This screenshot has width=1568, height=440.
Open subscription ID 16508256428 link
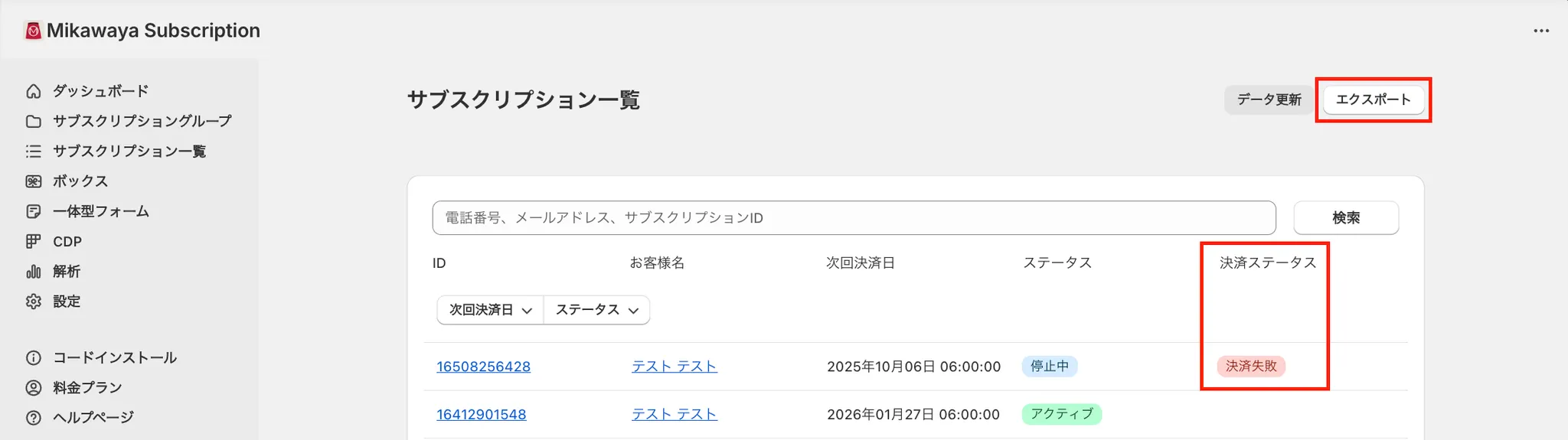[x=483, y=367]
